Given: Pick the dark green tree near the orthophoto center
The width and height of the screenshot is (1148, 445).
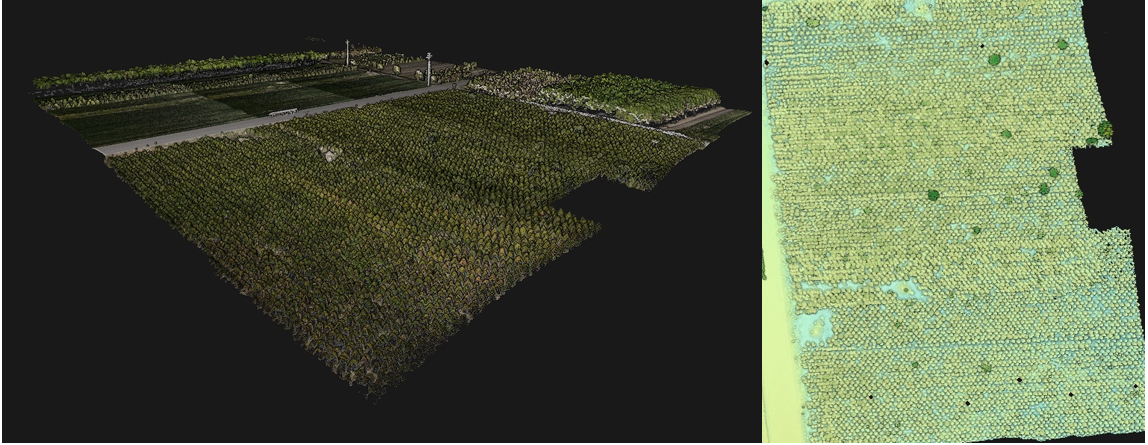Looking at the screenshot, I should pos(933,195).
